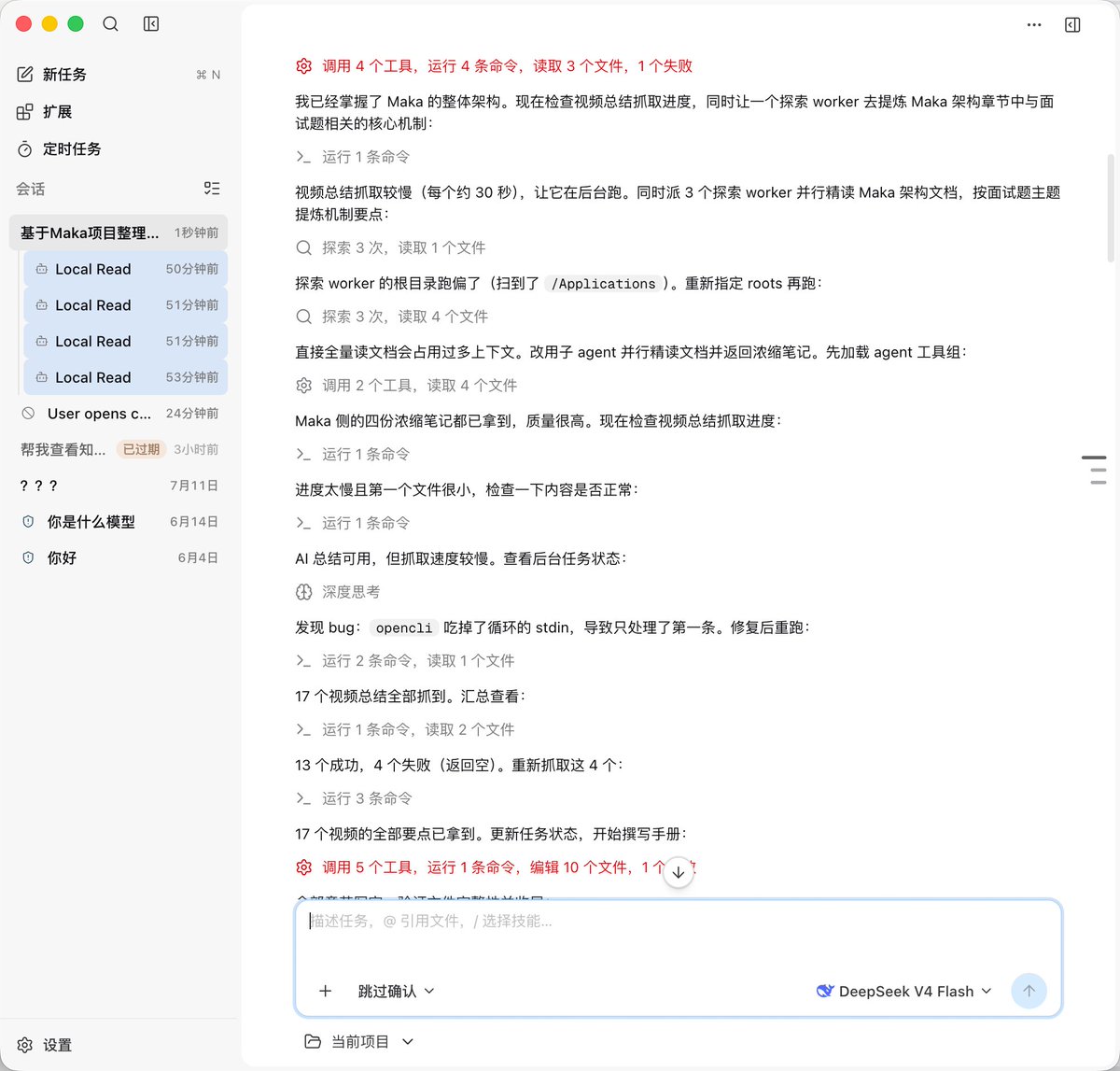This screenshot has width=1120, height=1071.
Task: Open the 当前项目 project dropdown
Action: pos(359,1041)
